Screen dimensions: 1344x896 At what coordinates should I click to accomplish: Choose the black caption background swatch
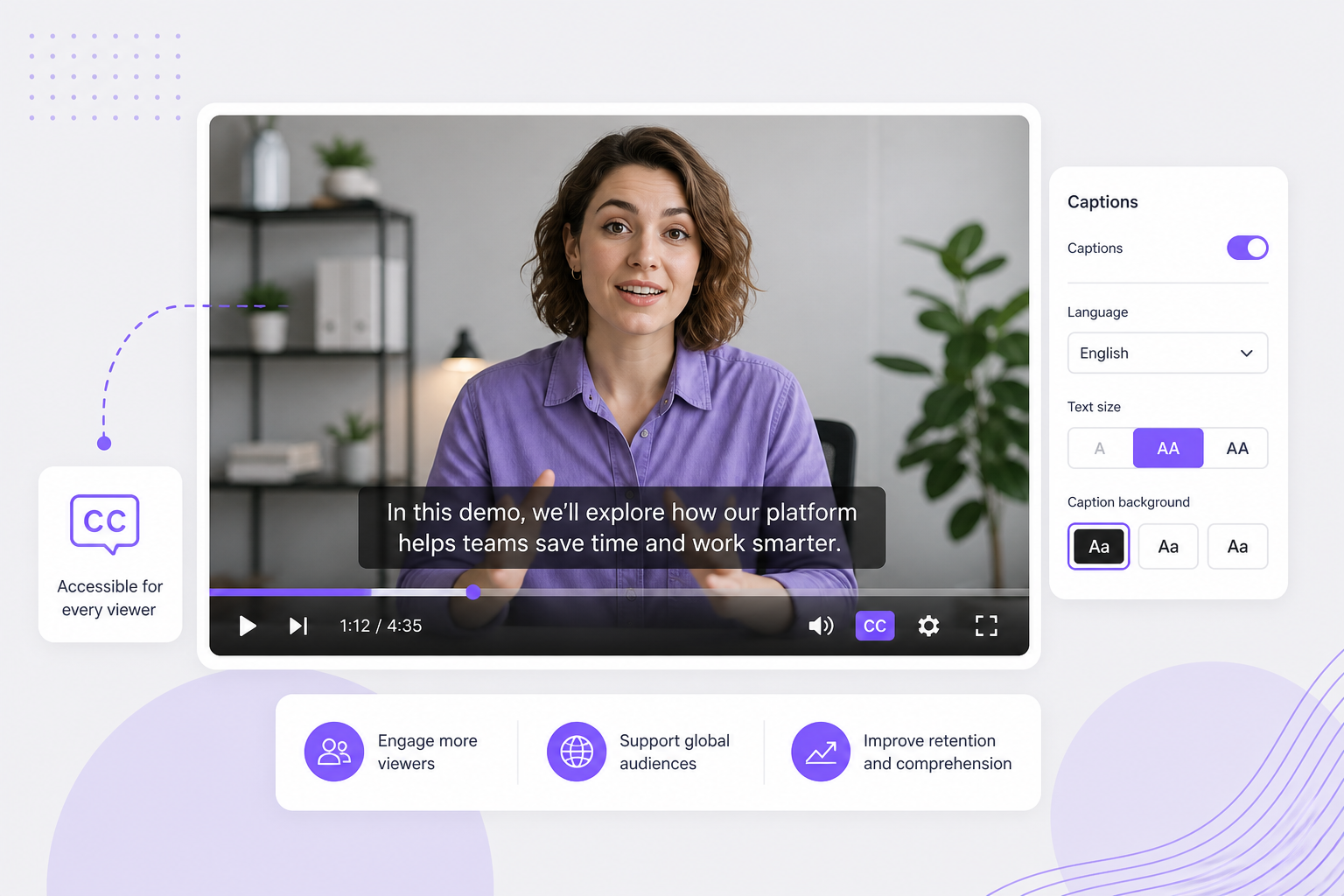1099,547
